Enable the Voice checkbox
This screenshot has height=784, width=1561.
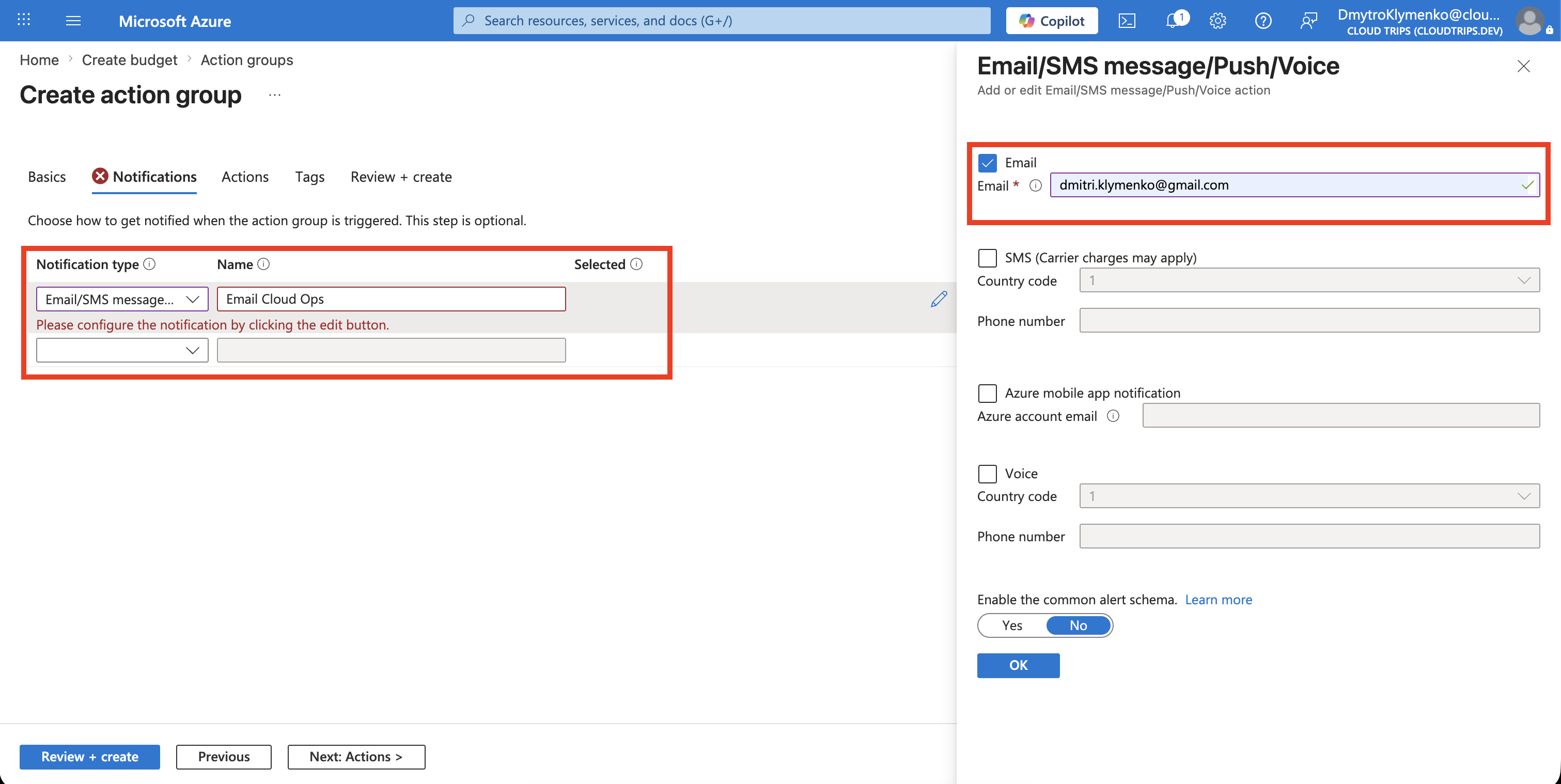tap(987, 473)
